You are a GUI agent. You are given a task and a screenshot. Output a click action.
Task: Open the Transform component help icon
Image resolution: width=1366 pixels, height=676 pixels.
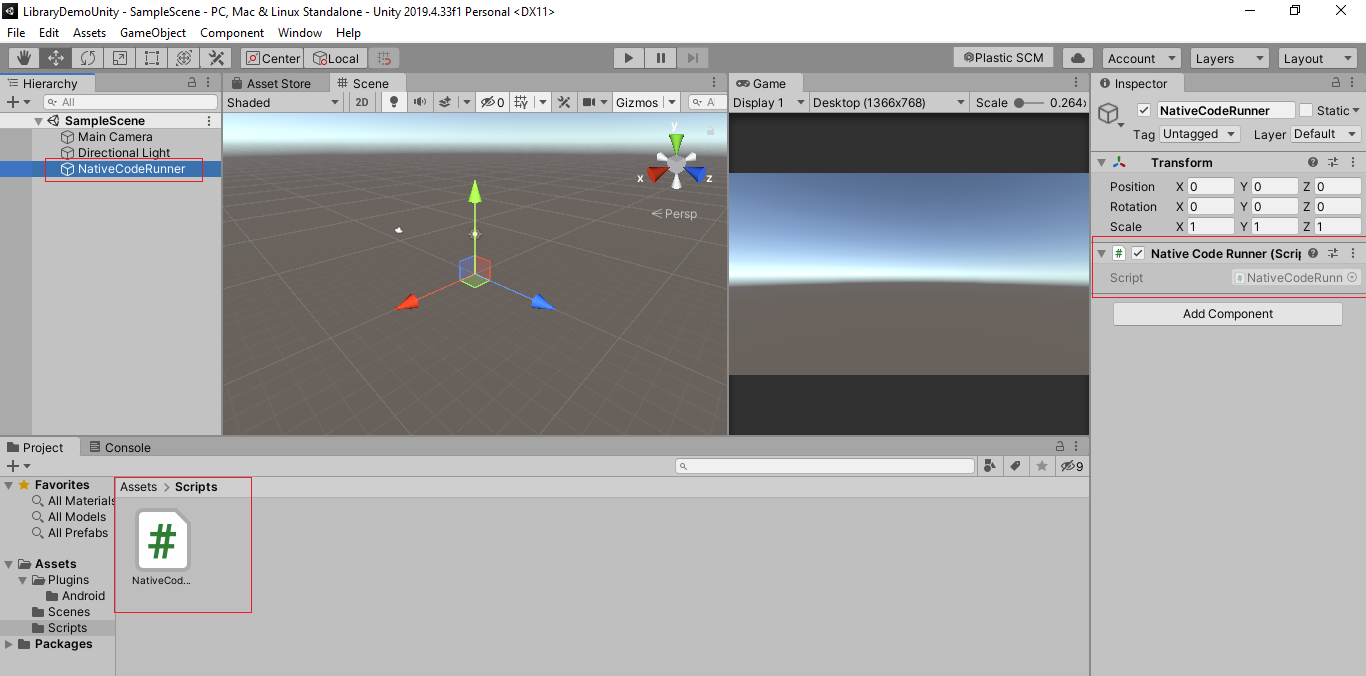pos(1313,162)
